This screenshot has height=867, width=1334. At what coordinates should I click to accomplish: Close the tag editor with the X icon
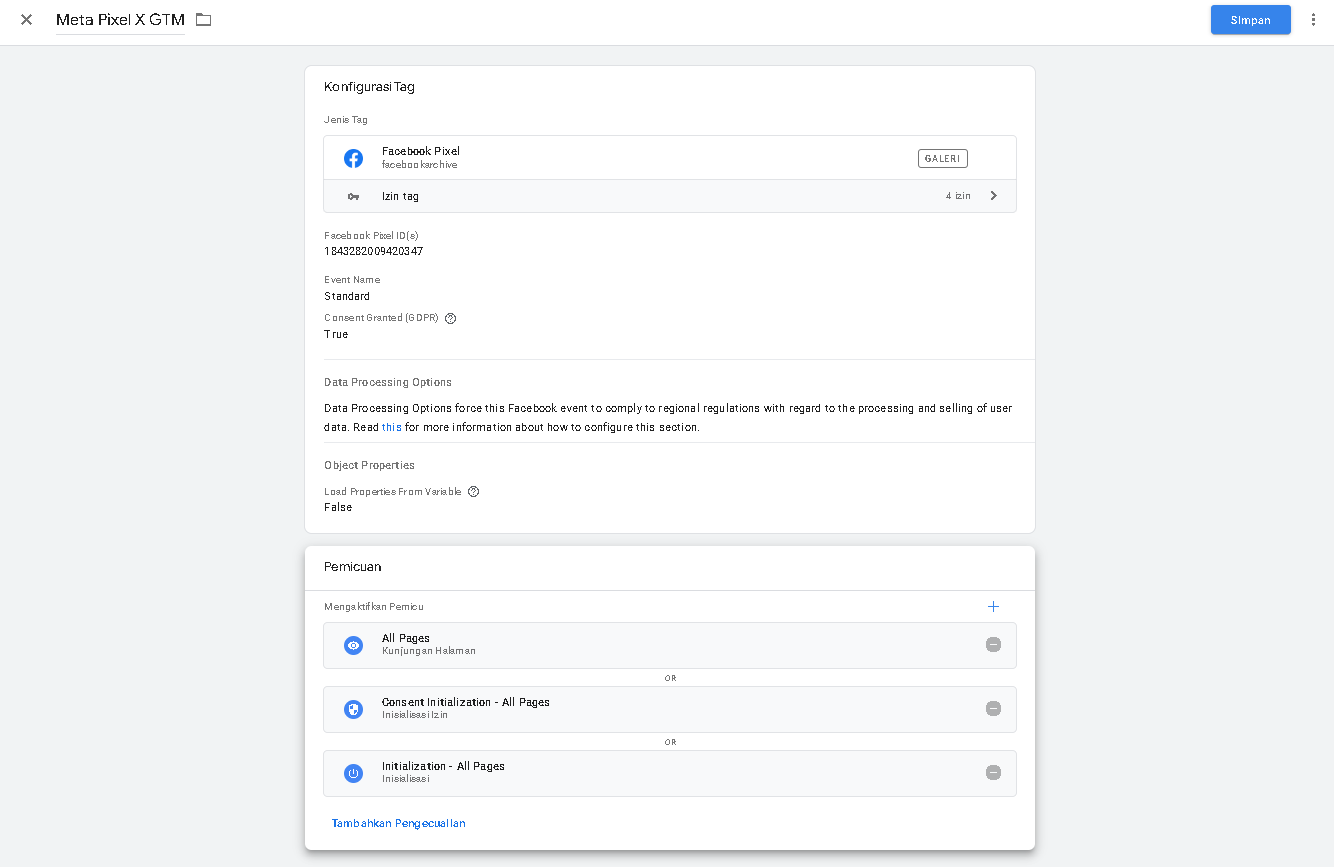coord(26,20)
